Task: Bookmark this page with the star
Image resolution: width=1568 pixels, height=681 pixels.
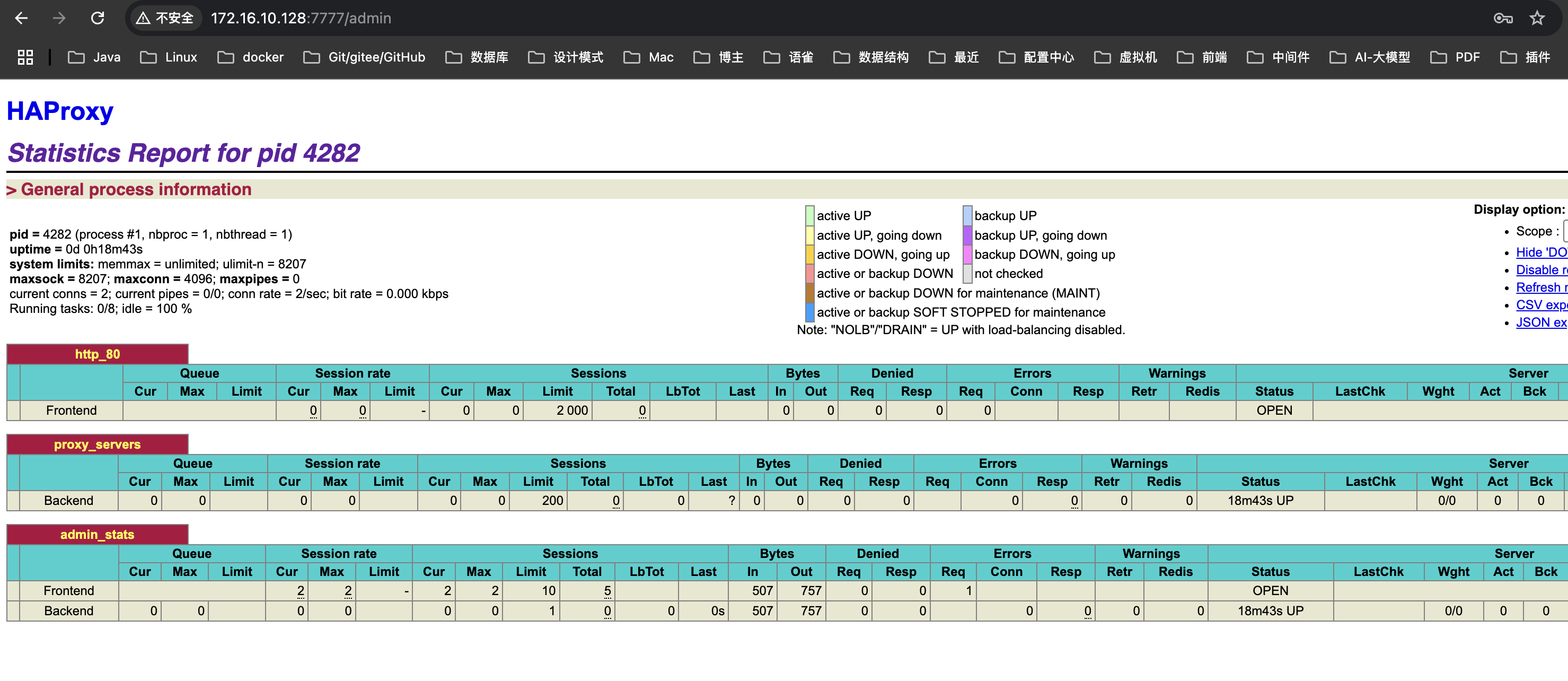Action: (1538, 18)
